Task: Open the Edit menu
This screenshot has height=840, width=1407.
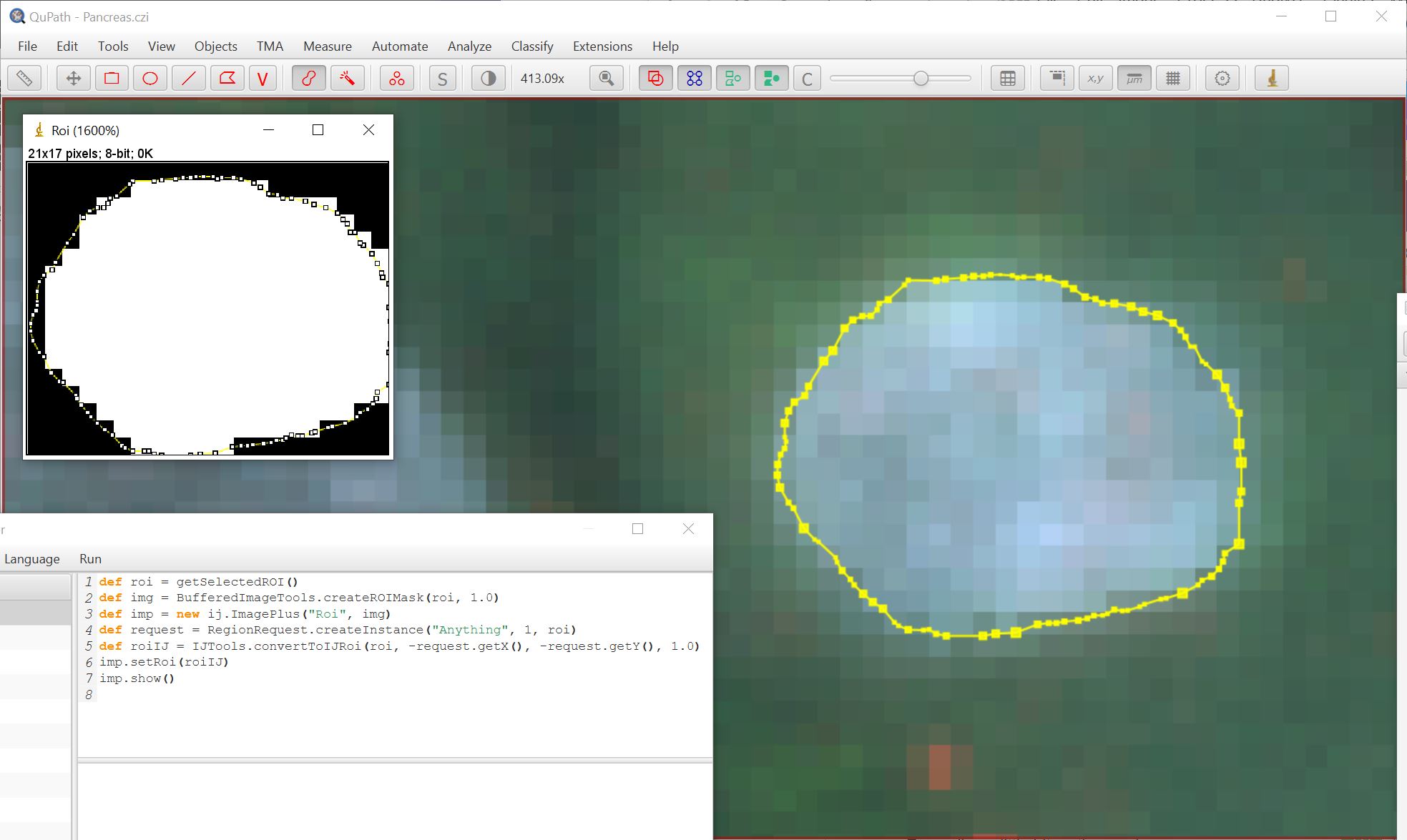Action: (x=67, y=46)
